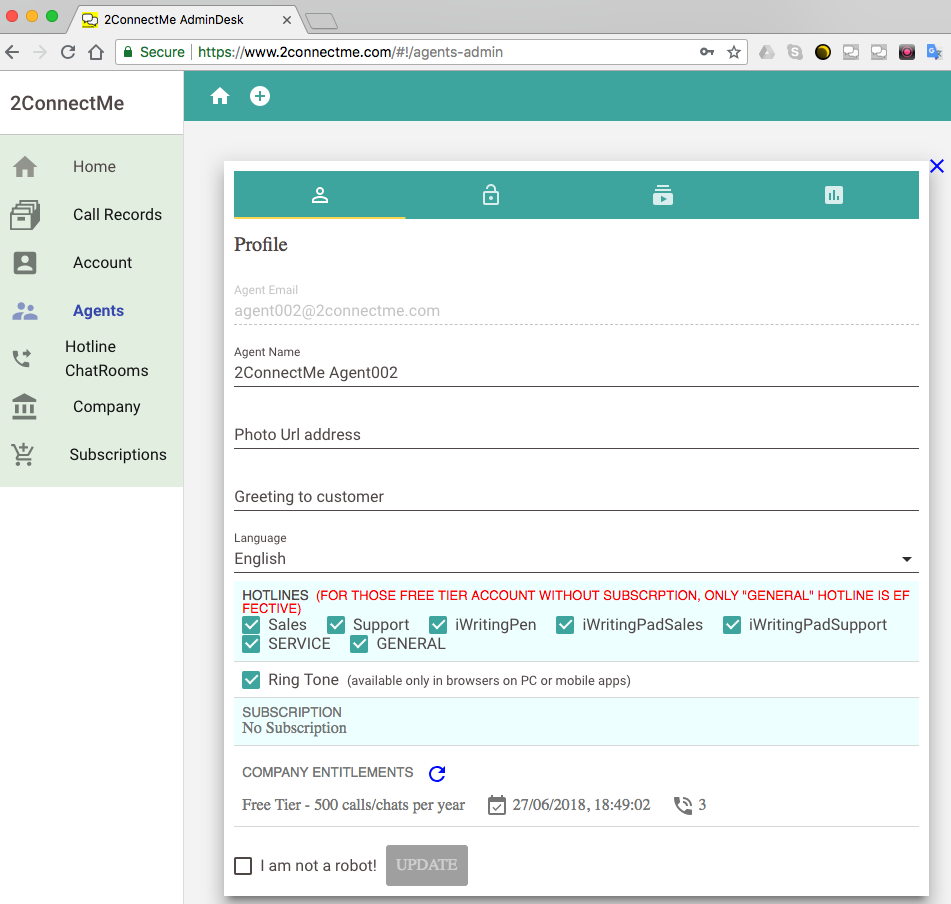Open the lock security tab icon
Viewport: 951px width, 904px height.
point(491,195)
